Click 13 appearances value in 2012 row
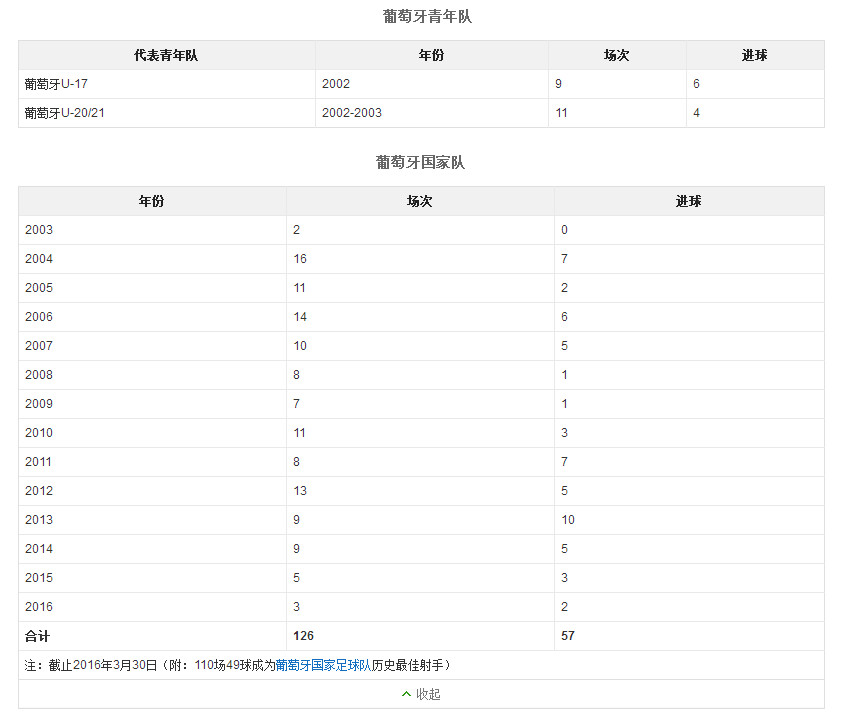 point(300,491)
